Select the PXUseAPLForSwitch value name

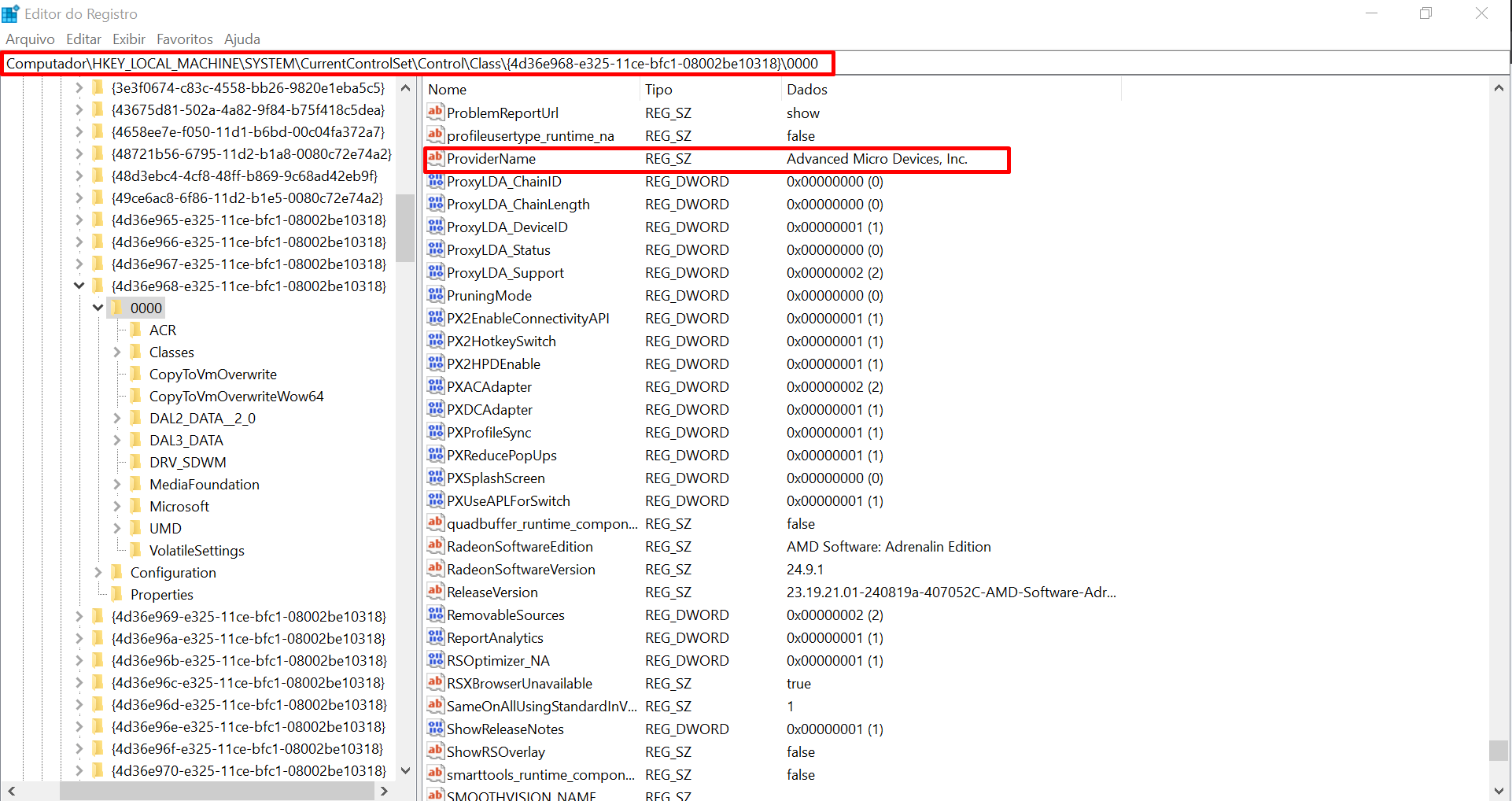pyautogui.click(x=508, y=500)
